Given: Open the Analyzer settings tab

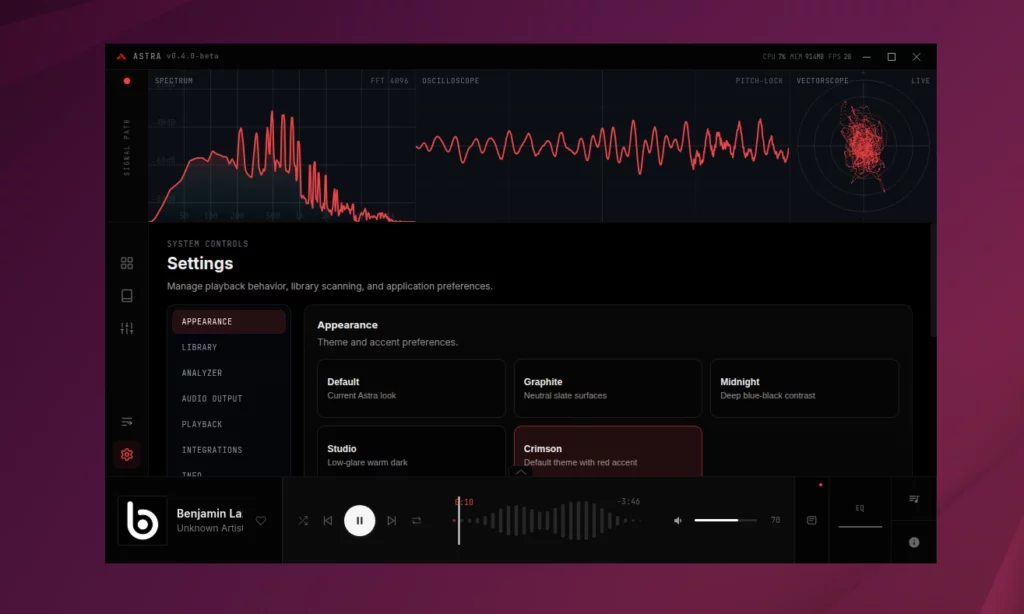Looking at the screenshot, I should click(x=202, y=373).
